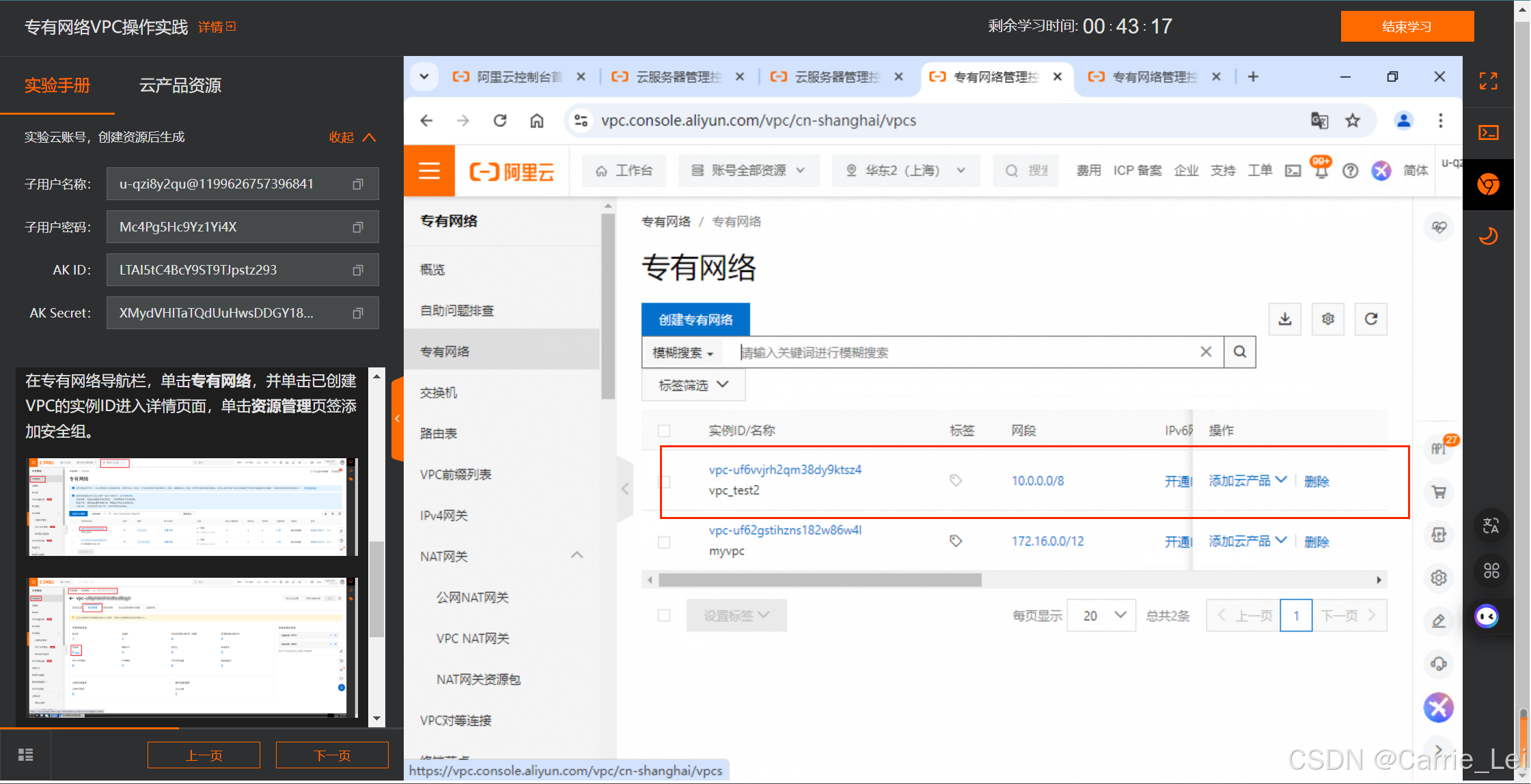
Task: Open Aliyun hamburger navigation menu
Action: tap(429, 171)
